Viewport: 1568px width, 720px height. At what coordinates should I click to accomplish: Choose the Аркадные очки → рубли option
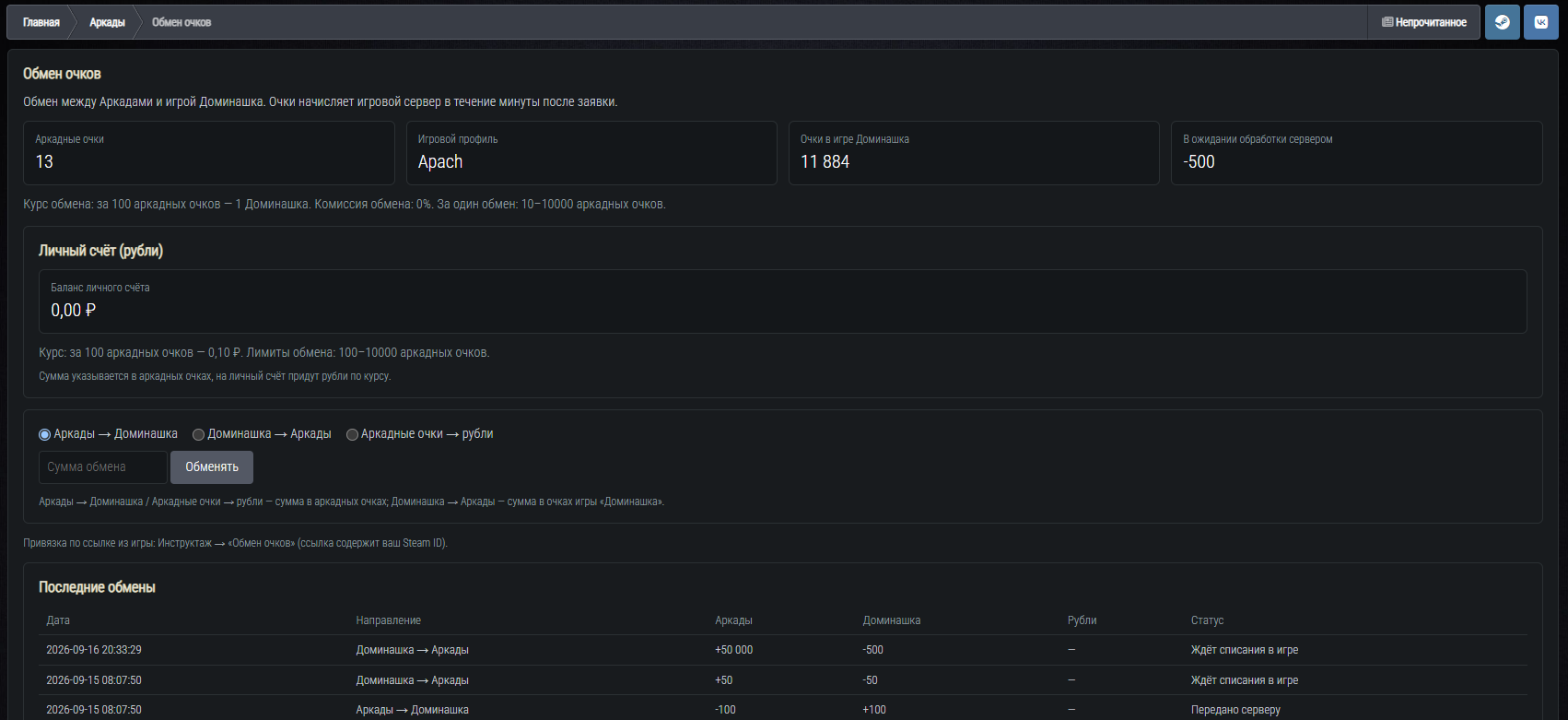click(x=352, y=434)
